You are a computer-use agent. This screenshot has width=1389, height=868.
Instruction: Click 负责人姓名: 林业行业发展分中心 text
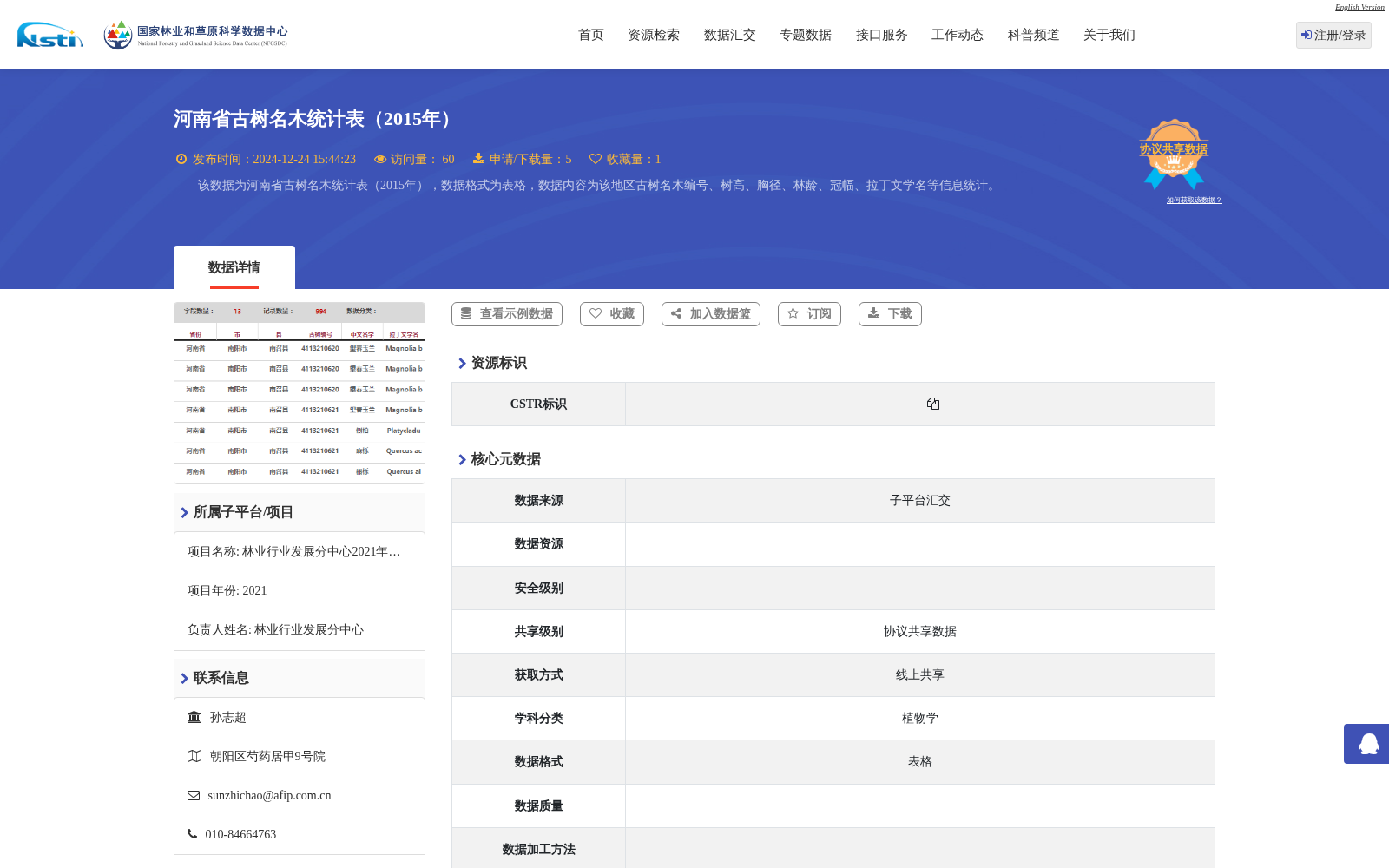[275, 629]
